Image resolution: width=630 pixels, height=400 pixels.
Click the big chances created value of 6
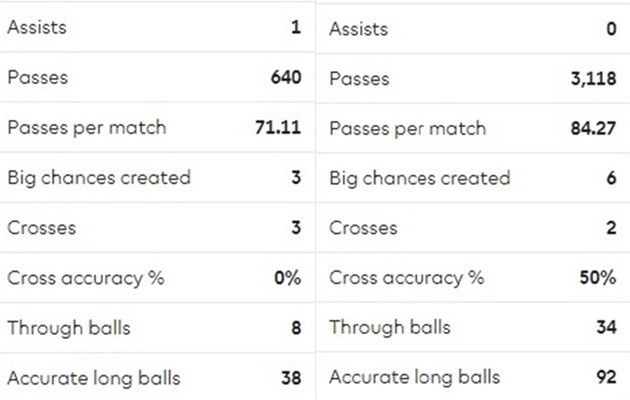coord(609,178)
